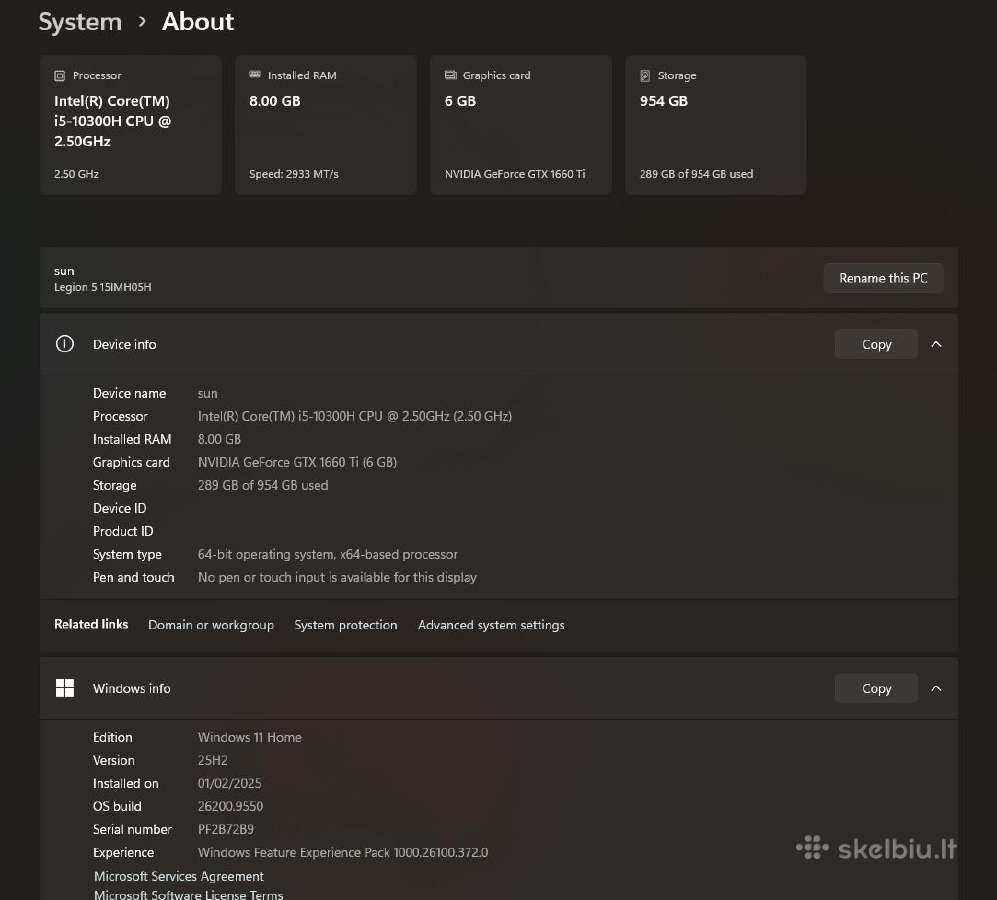The width and height of the screenshot is (997, 900).
Task: Click the 6 GB graphics heading
Action: pyautogui.click(x=460, y=101)
